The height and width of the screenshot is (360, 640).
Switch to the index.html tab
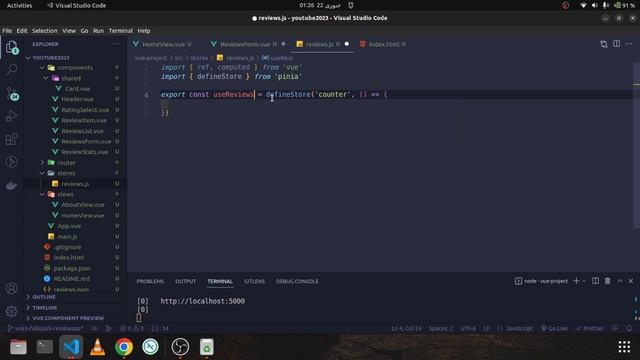click(x=384, y=44)
